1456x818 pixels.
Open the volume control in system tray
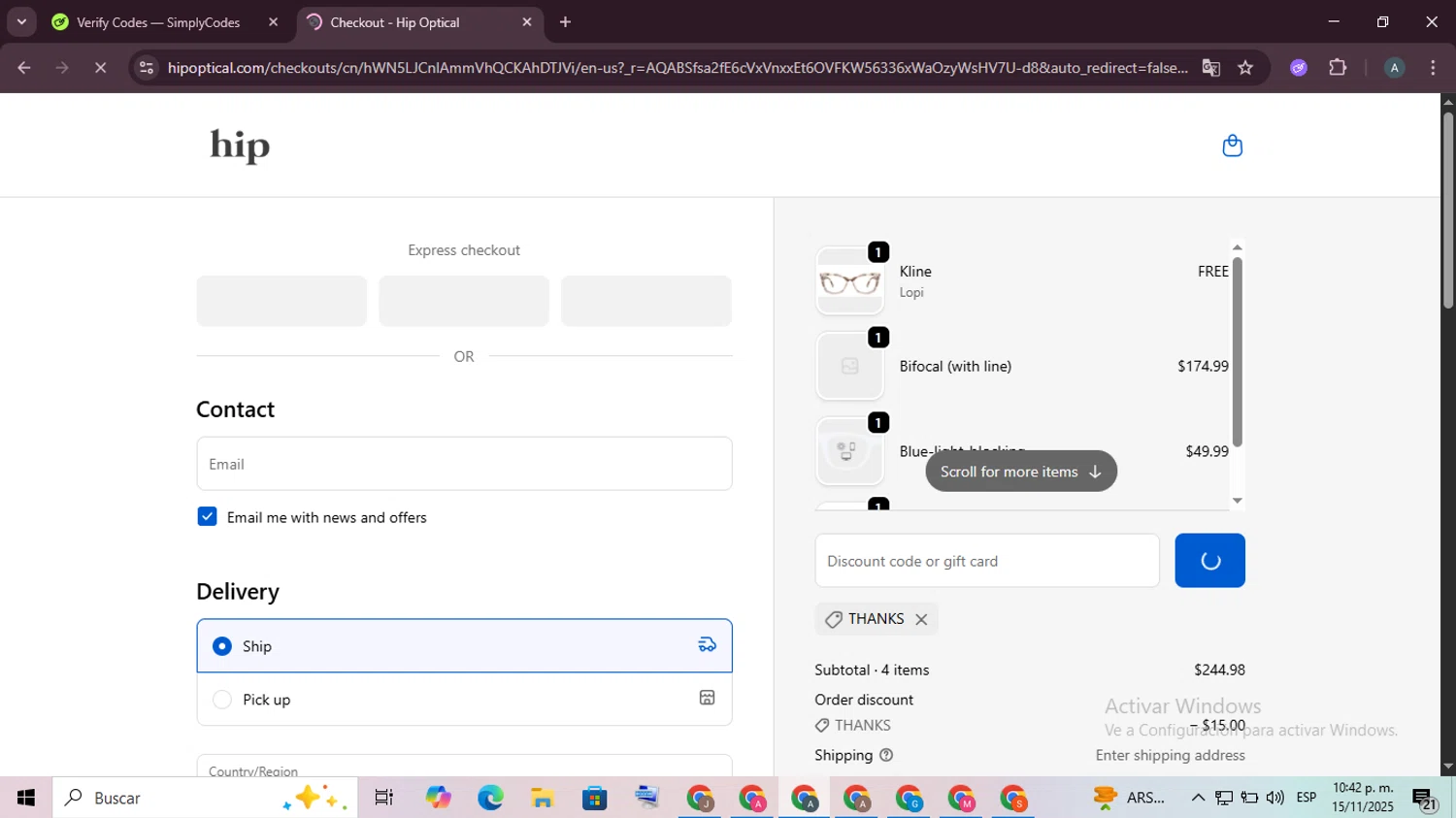tap(1275, 798)
